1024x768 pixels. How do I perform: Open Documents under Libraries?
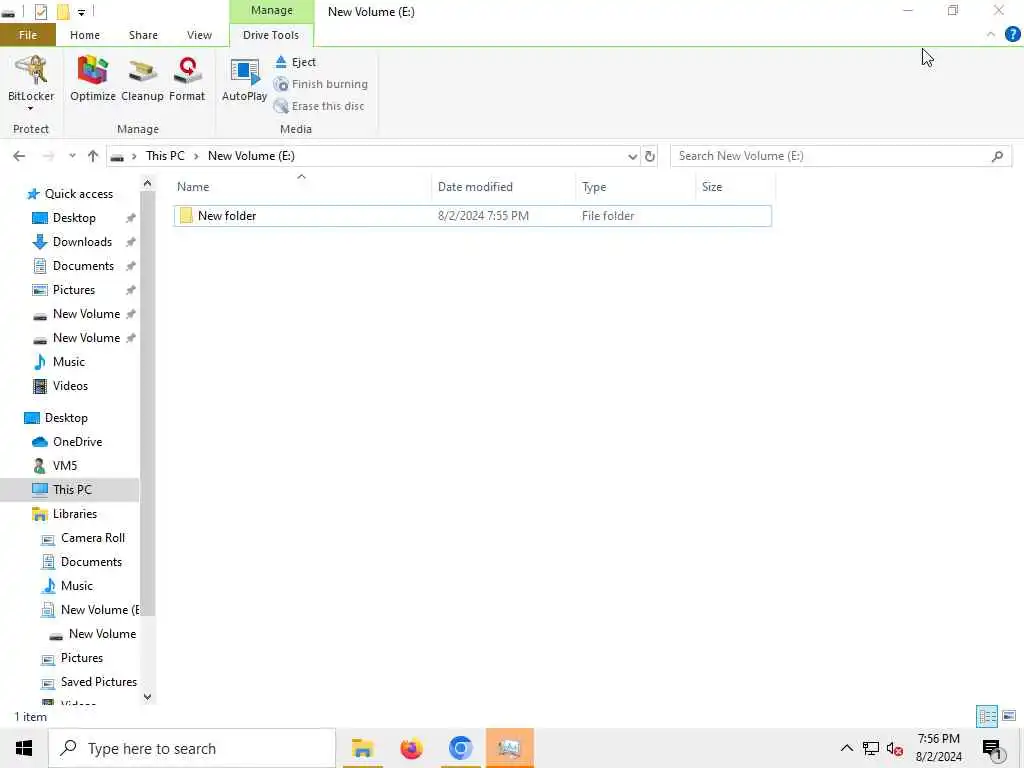coord(91,562)
